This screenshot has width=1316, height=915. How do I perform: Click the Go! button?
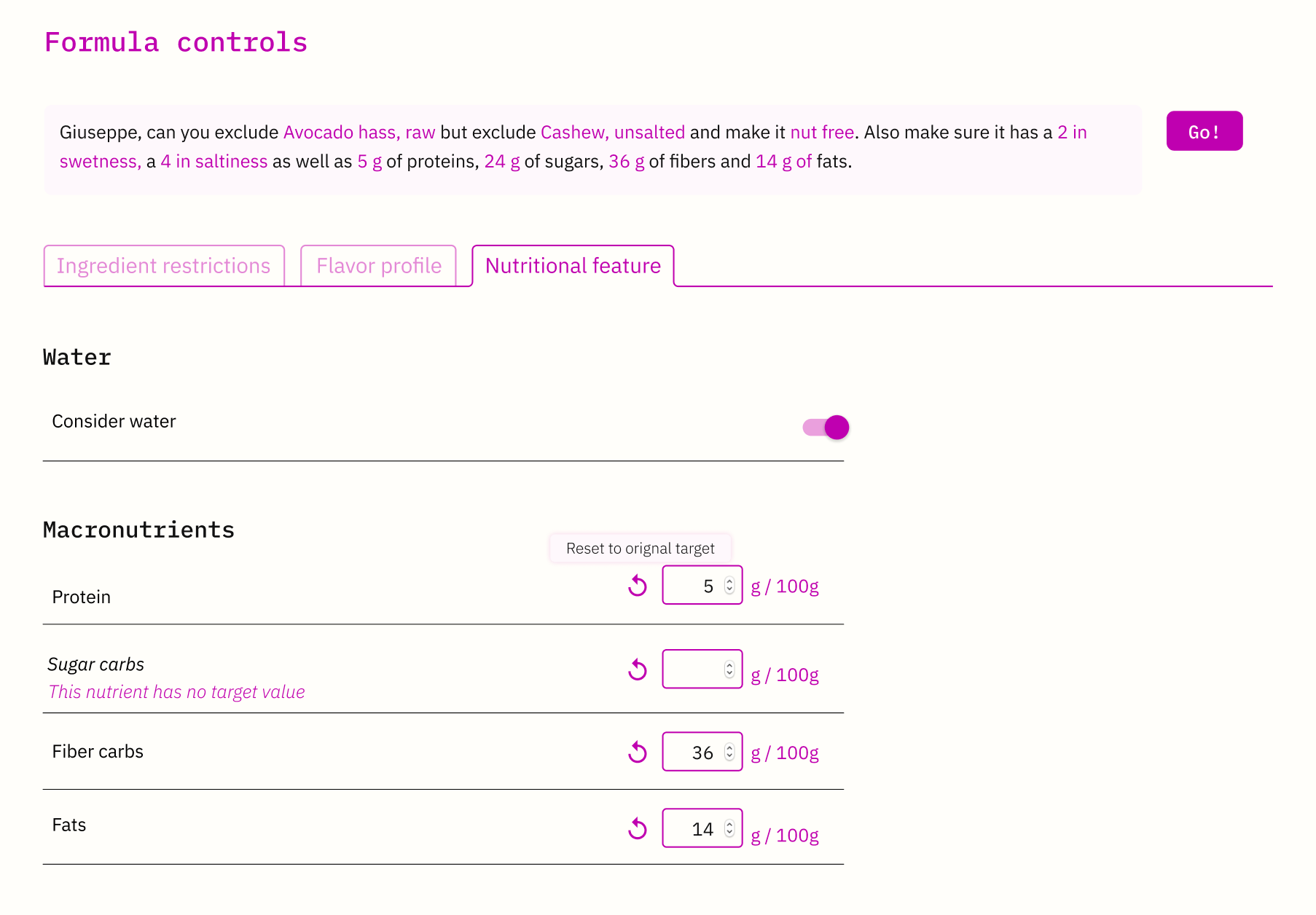(1205, 131)
